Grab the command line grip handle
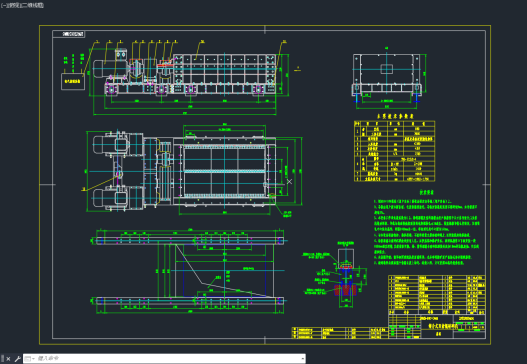Image resolution: width=527 pixels, height=364 pixels. [2, 359]
